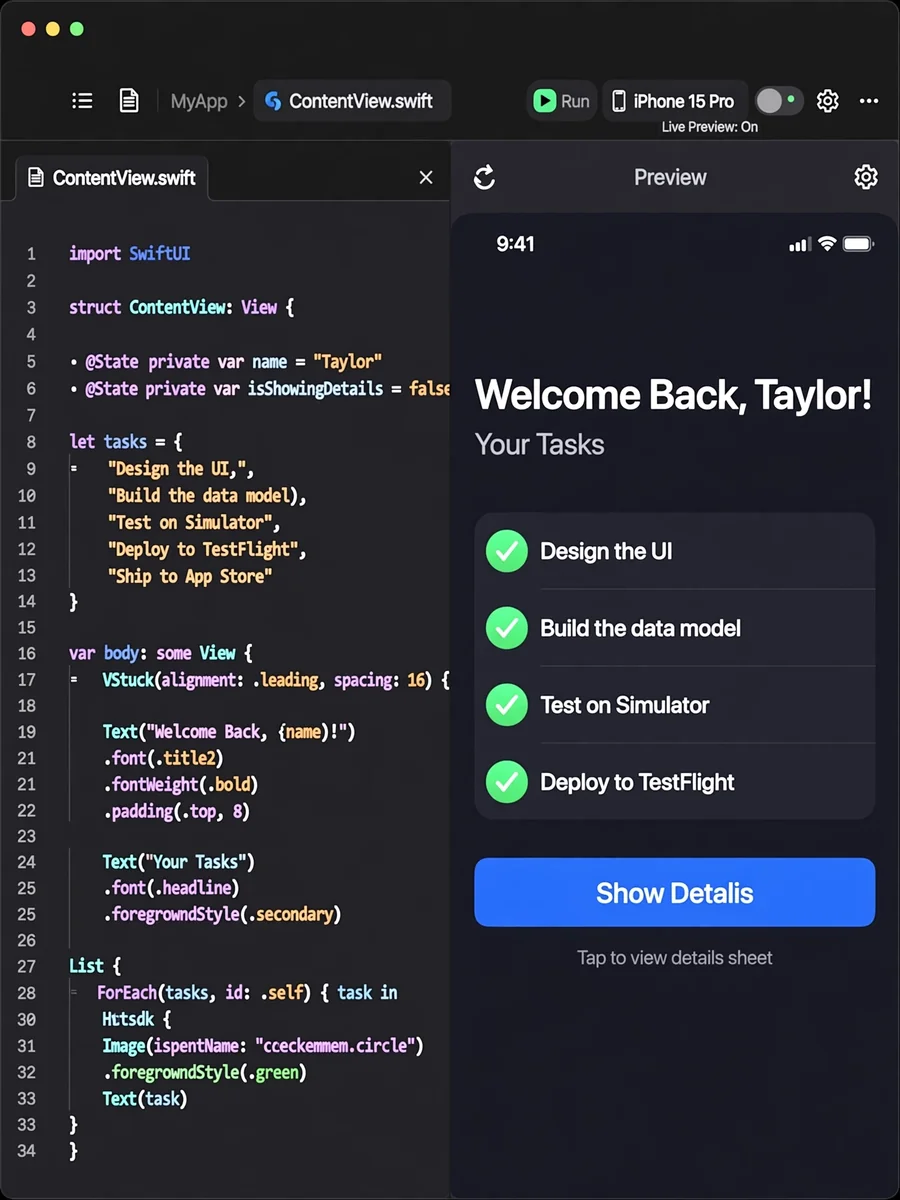
Task: Click the Live Preview: On label
Action: [710, 127]
